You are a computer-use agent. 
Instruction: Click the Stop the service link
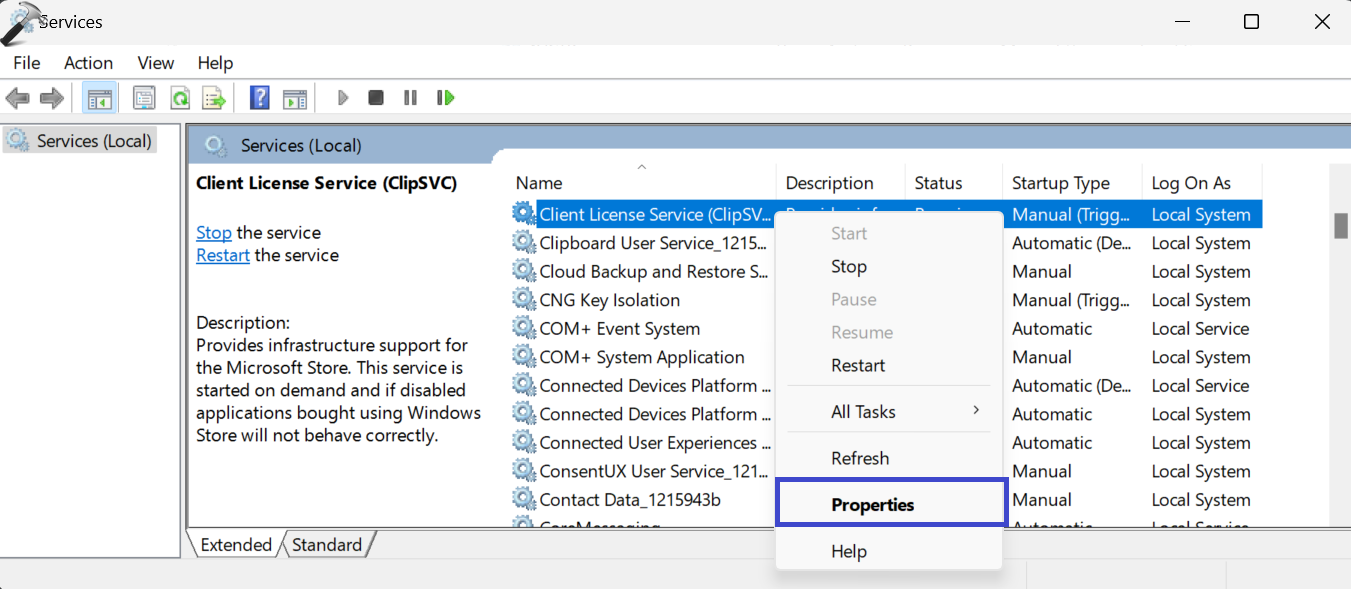(213, 233)
